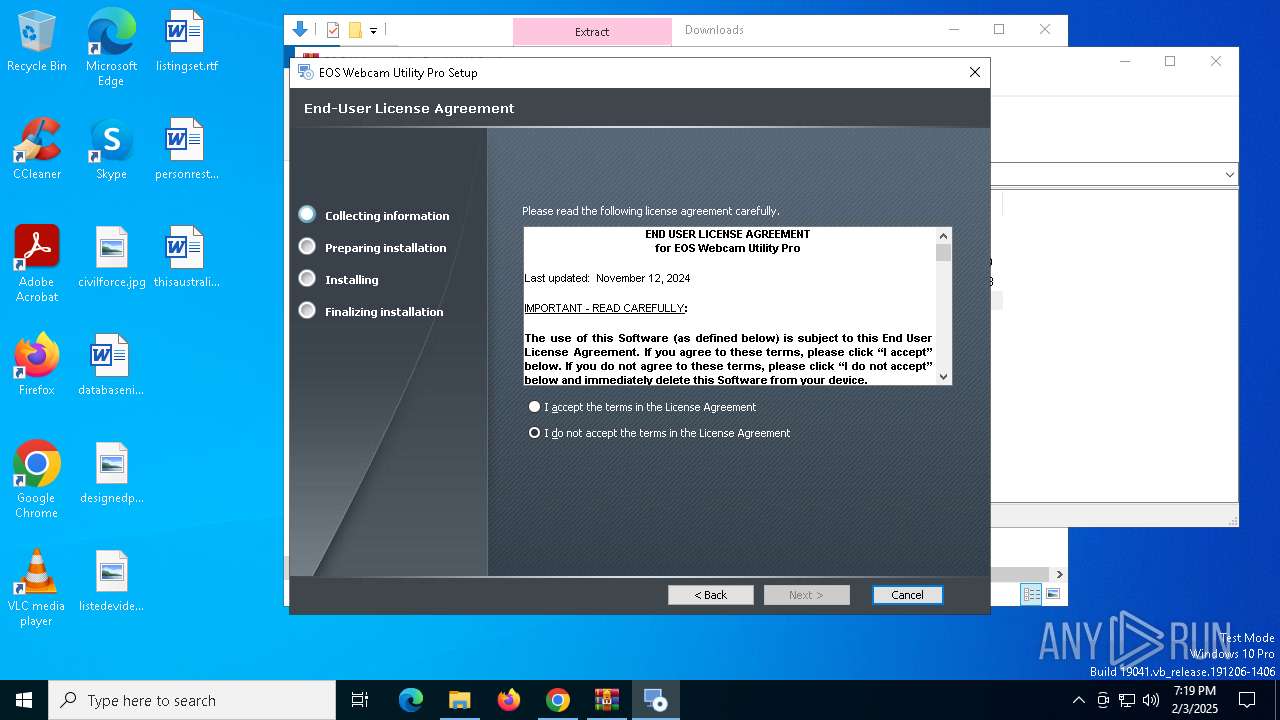The image size is (1280, 720).
Task: Open Recycle Bin desktop icon
Action: click(x=37, y=42)
